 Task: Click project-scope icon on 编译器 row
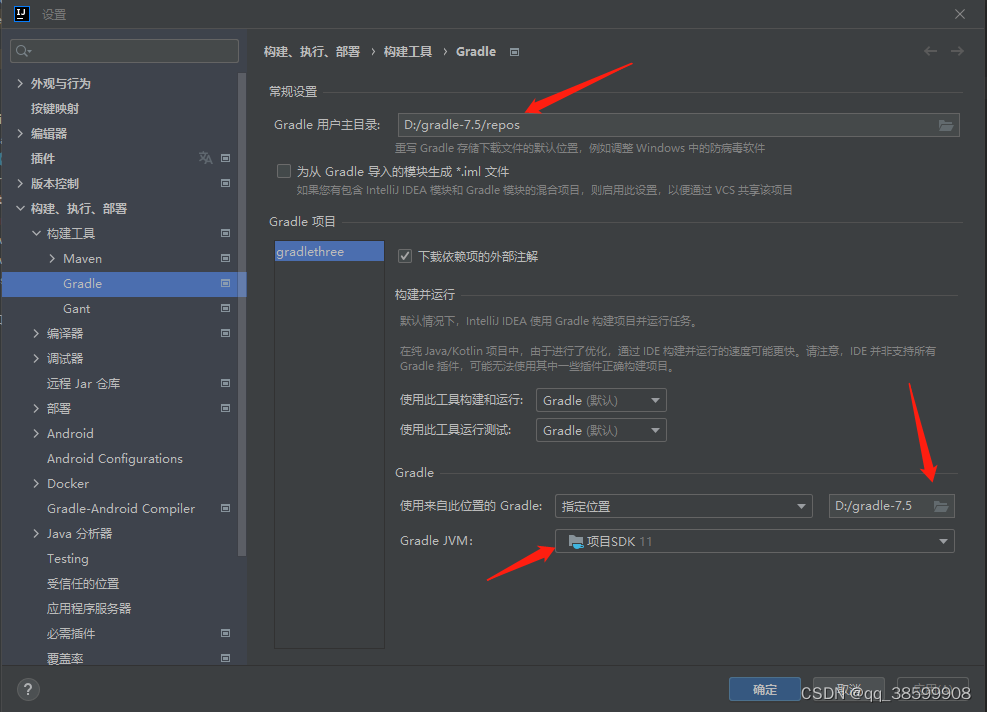[x=225, y=333]
